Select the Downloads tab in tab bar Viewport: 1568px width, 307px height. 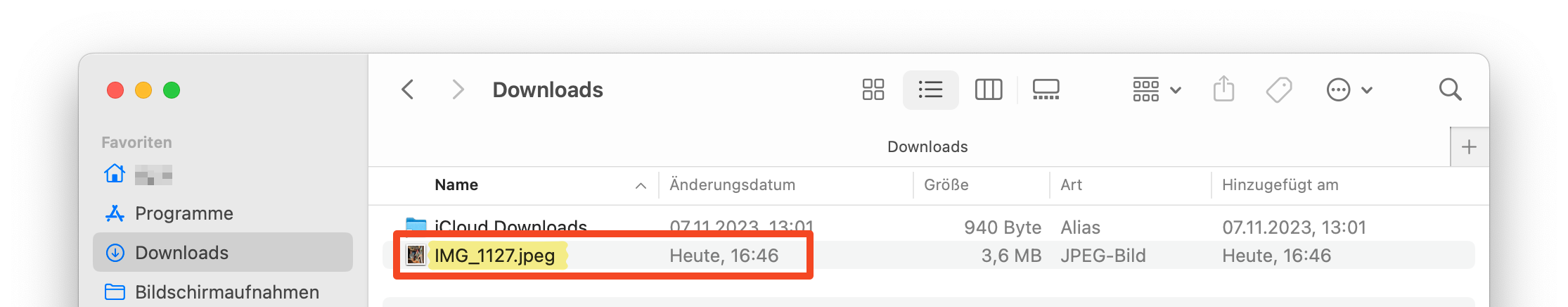pyautogui.click(x=927, y=146)
